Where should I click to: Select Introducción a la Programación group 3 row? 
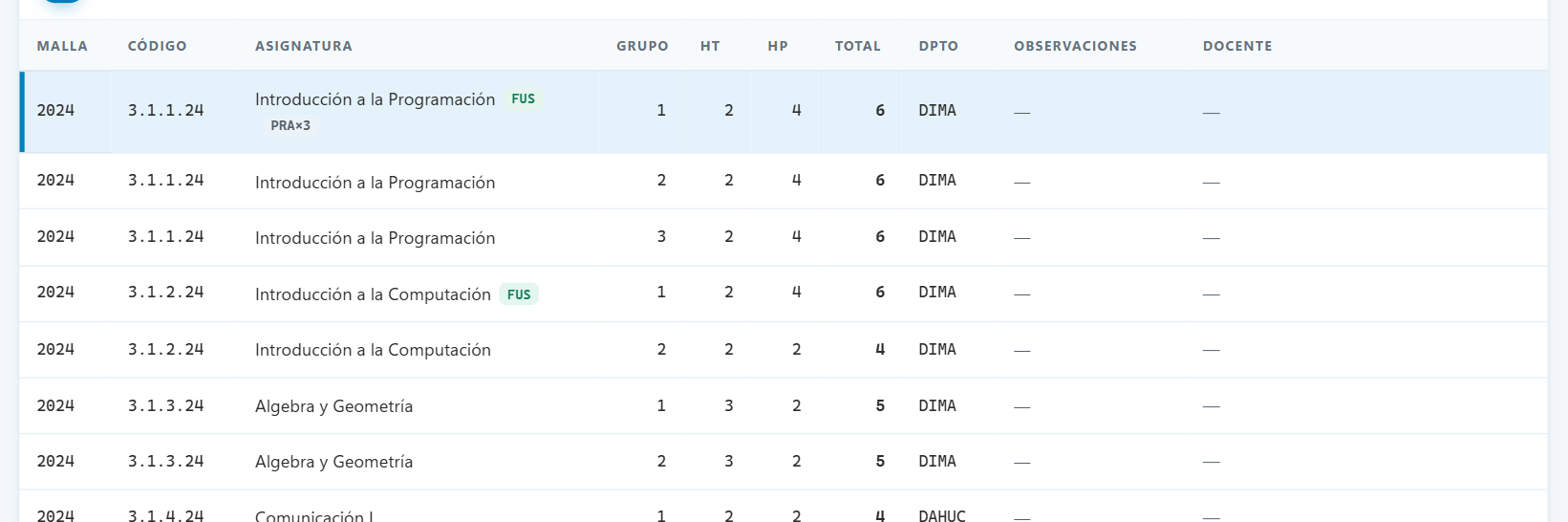(x=784, y=237)
